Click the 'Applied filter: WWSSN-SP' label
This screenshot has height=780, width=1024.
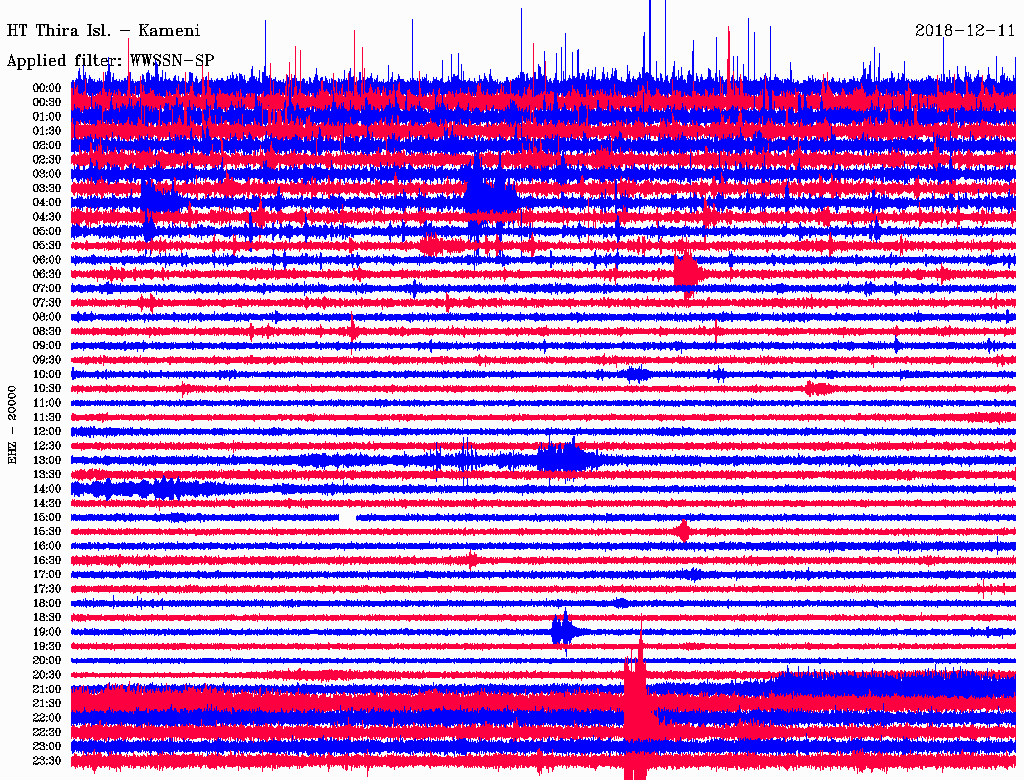[x=110, y=61]
